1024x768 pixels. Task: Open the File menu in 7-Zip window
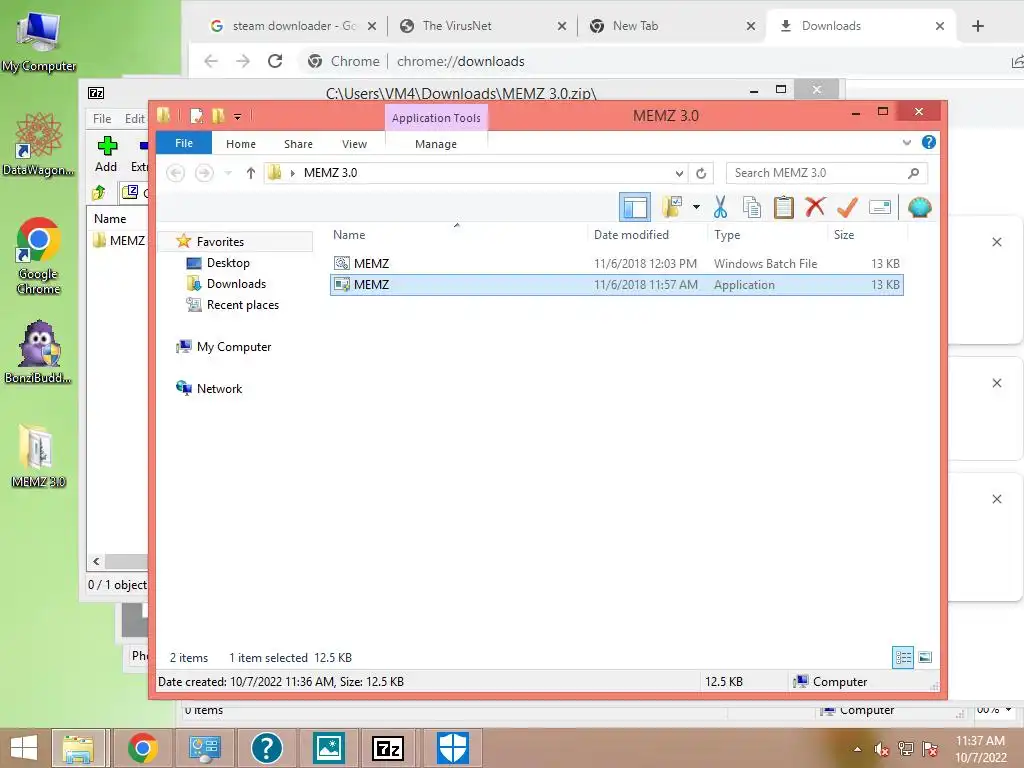[x=102, y=118]
